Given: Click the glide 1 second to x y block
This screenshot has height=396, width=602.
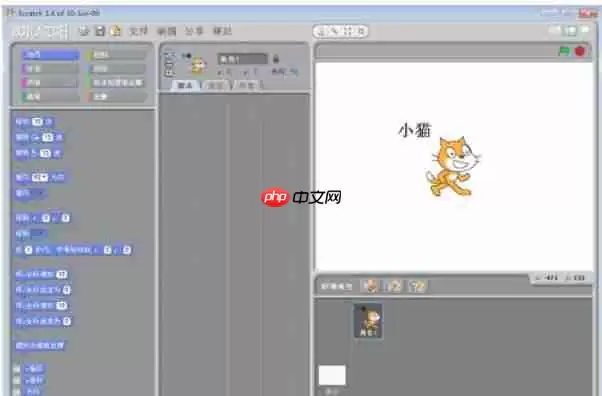Looking at the screenshot, I should 74,250.
